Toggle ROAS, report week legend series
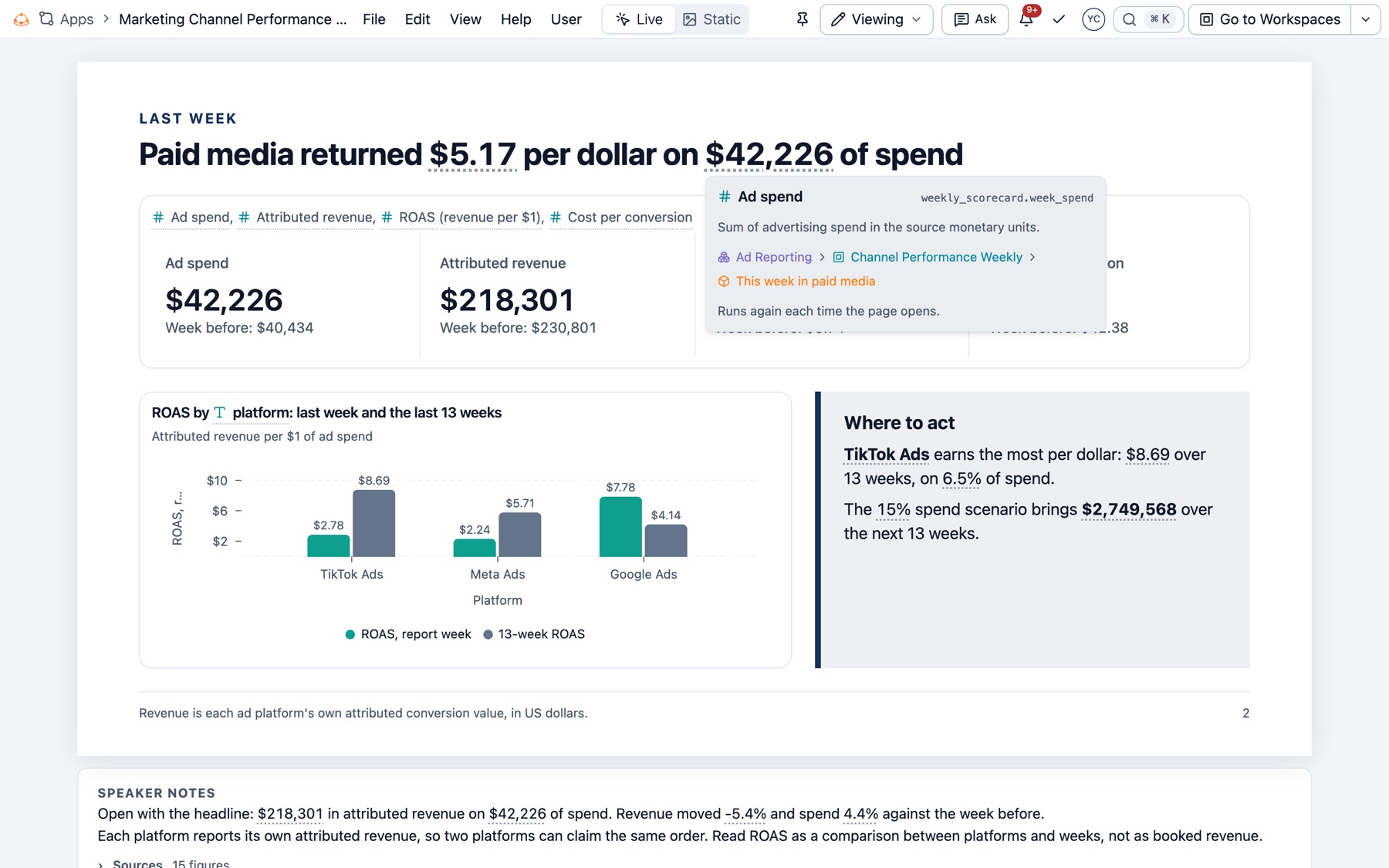The image size is (1389, 868). 407,634
